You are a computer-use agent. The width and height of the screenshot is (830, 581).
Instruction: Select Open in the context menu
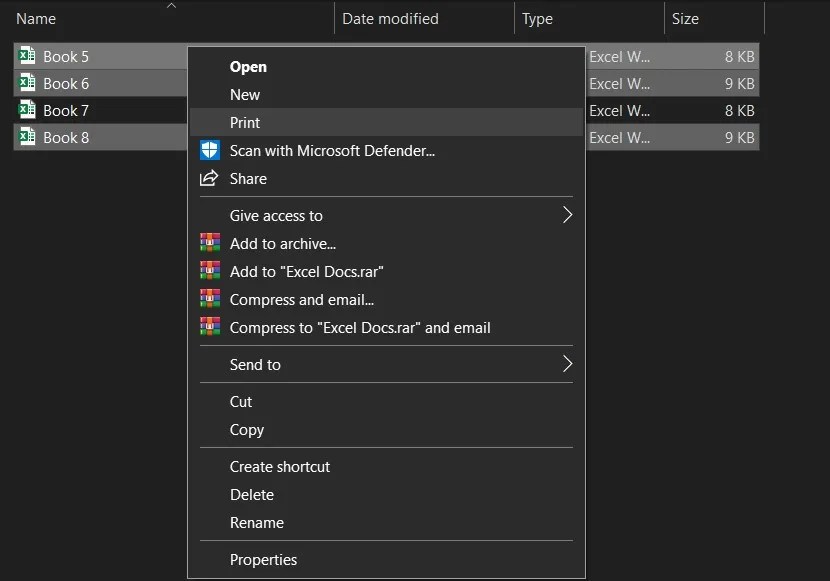click(248, 66)
